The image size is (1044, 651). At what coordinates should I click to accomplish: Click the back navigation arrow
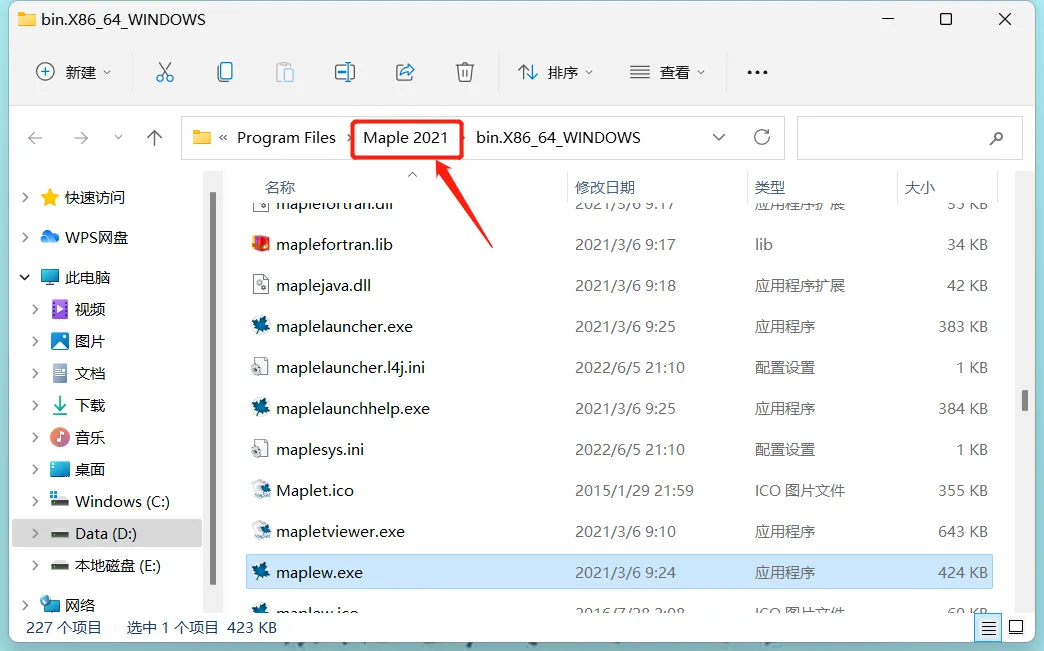[34, 137]
